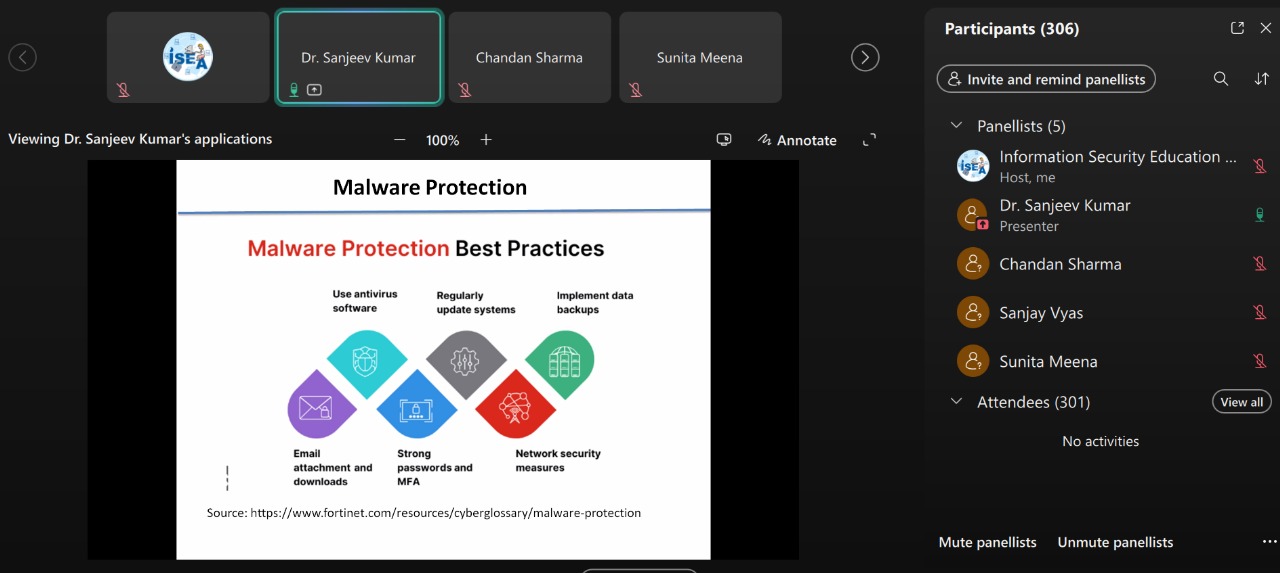Click Mute panellists button
Viewport: 1280px width, 573px height.
[987, 542]
